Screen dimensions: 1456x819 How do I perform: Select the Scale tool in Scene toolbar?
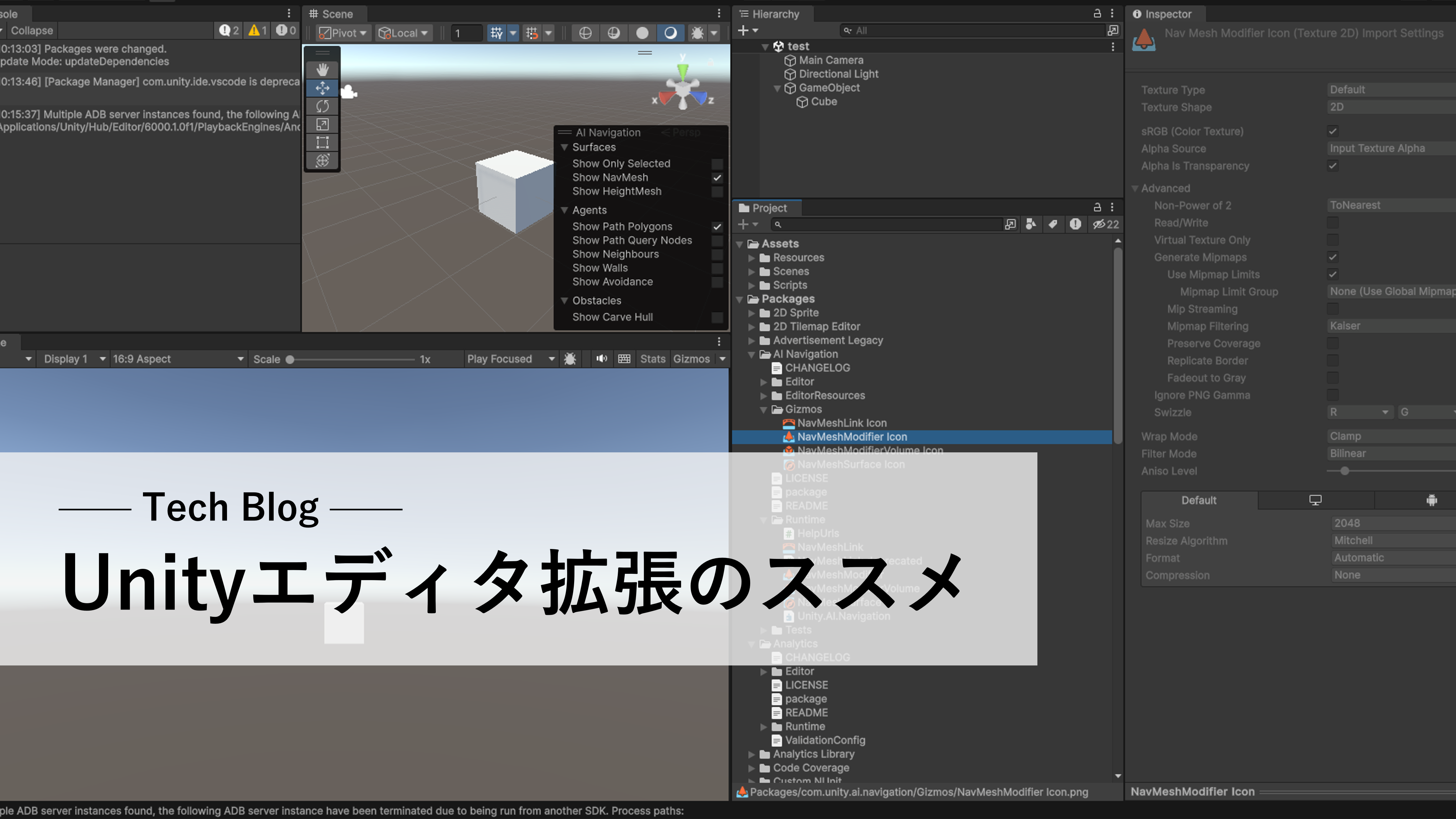[322, 124]
